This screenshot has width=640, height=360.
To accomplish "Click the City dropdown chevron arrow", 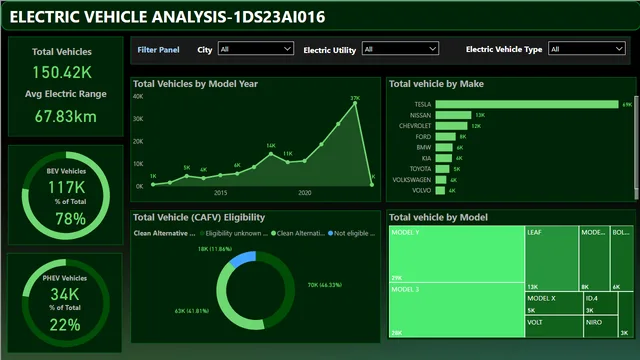I will coord(287,49).
